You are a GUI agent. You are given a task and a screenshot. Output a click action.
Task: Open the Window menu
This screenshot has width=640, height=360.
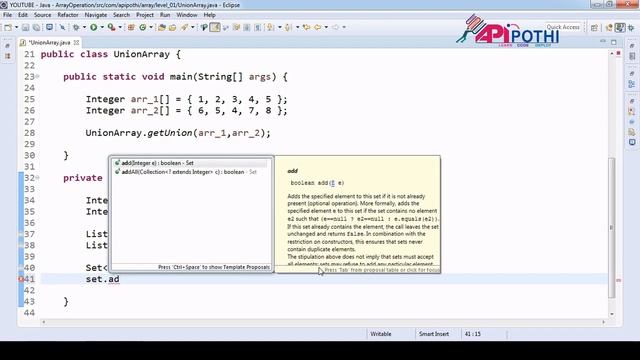point(187,15)
